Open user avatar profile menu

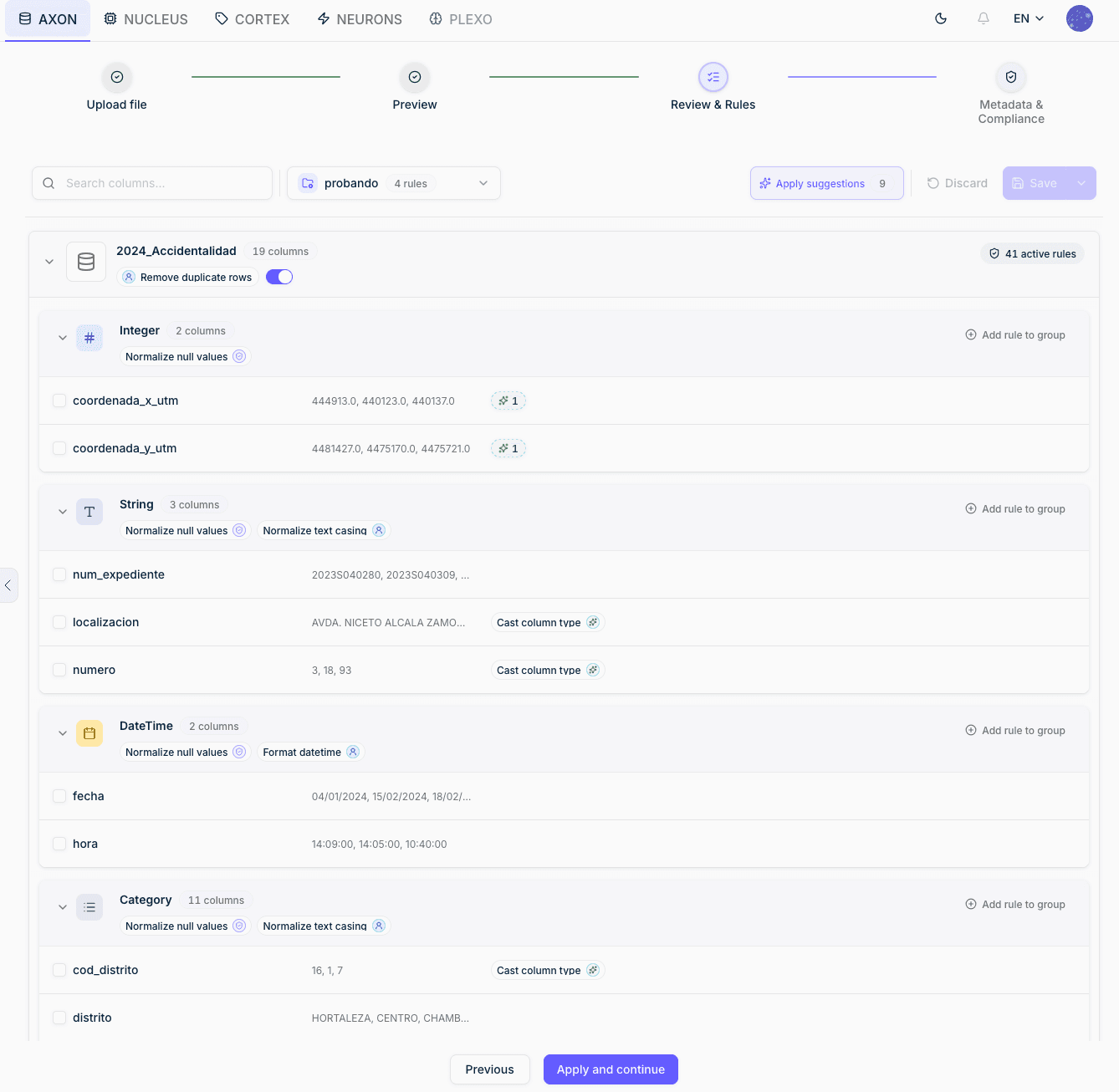pos(1080,18)
